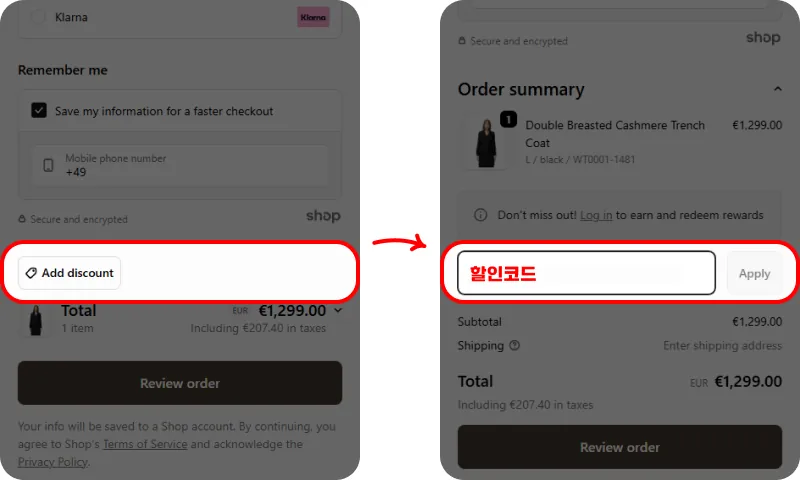Focus the Mobile phone number field
Viewport: 800px width, 480px height.
[190, 165]
